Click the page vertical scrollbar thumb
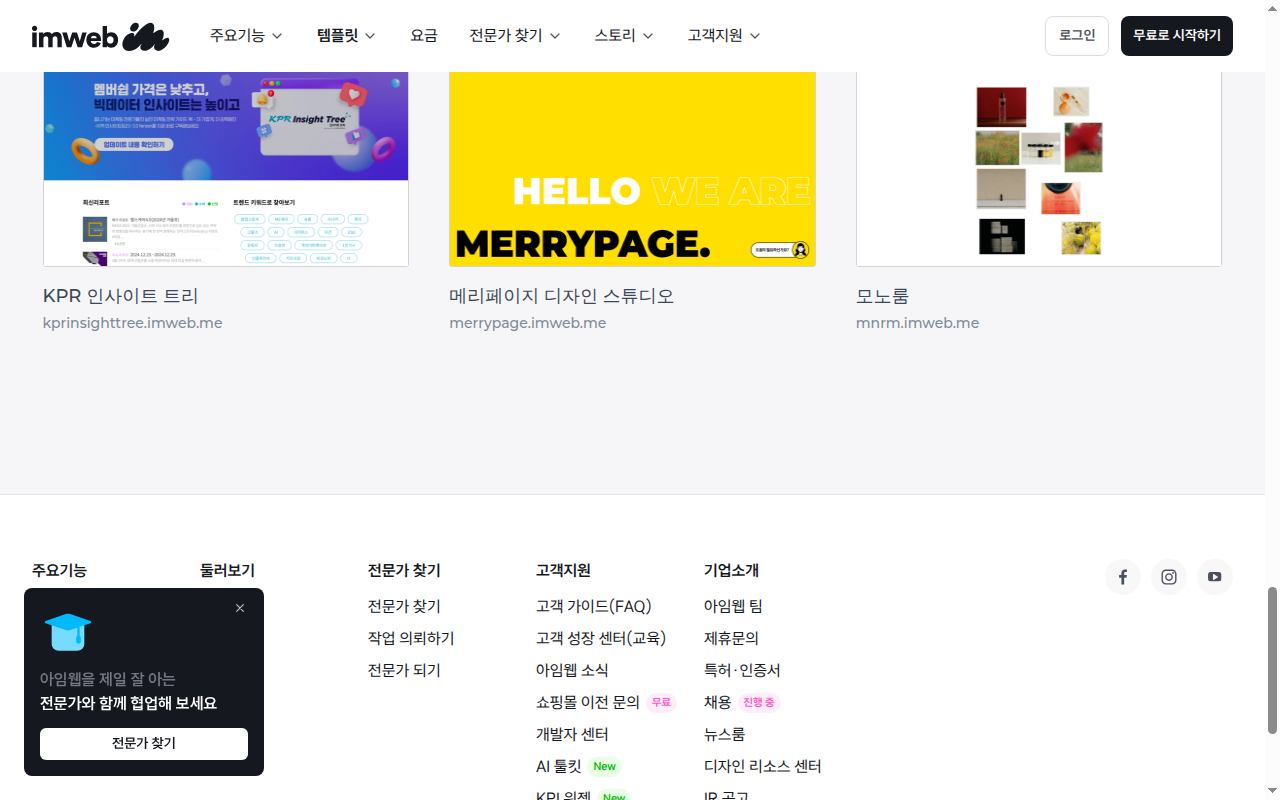This screenshot has height=800, width=1280. tap(1273, 660)
